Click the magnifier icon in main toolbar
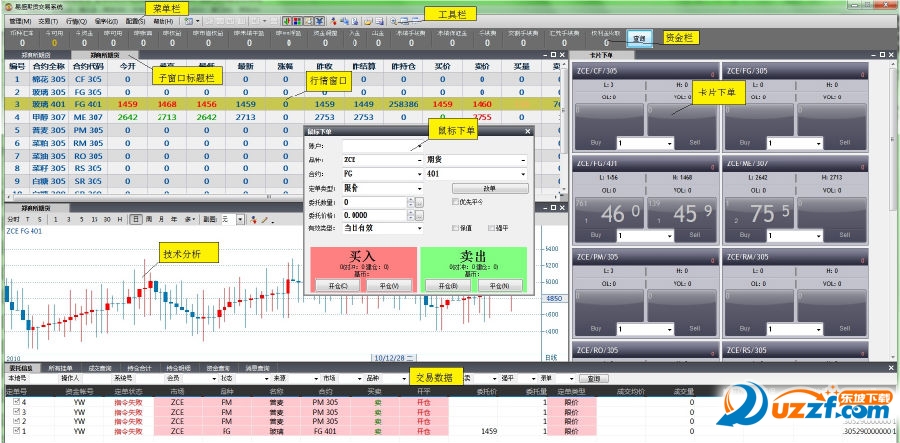900x443 pixels. click(x=394, y=21)
